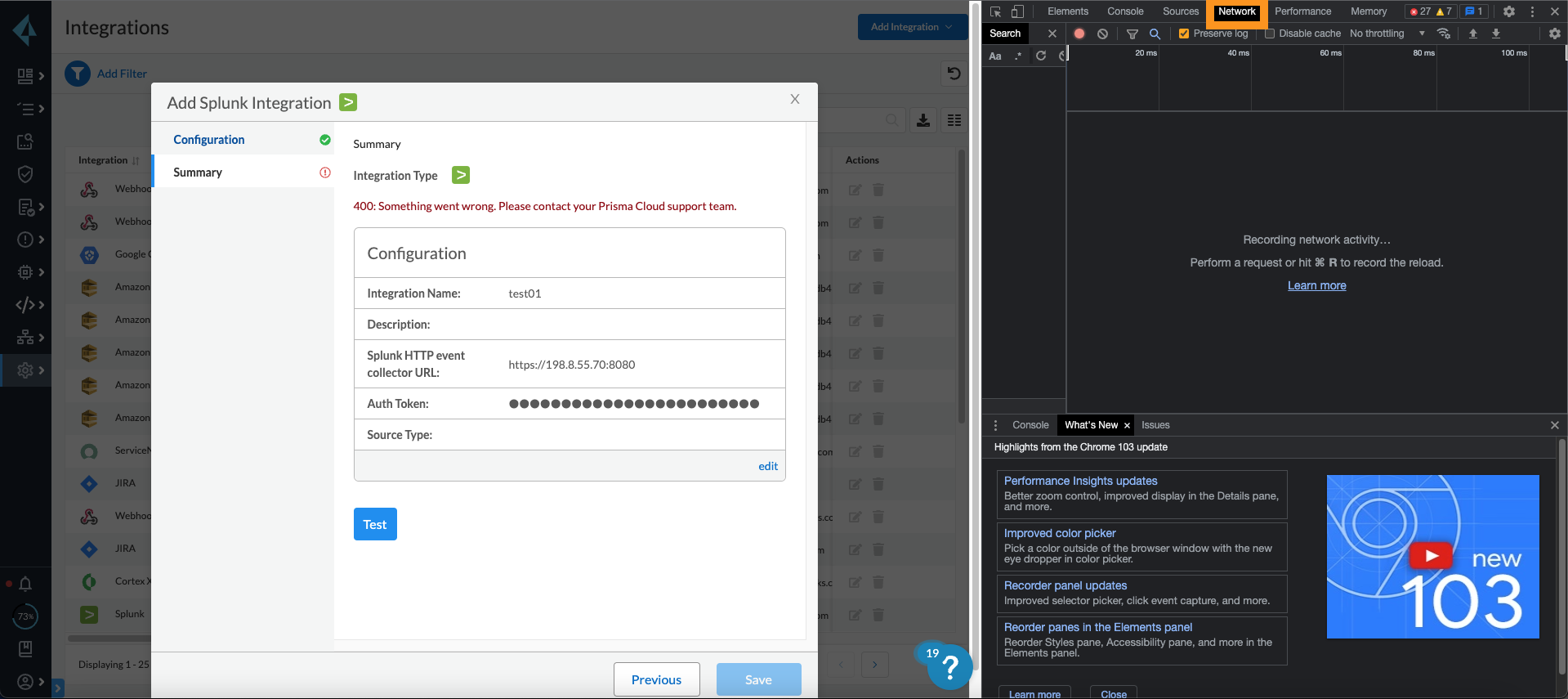This screenshot has height=699, width=1568.
Task: Open DevTools main settings gear
Action: [1509, 11]
